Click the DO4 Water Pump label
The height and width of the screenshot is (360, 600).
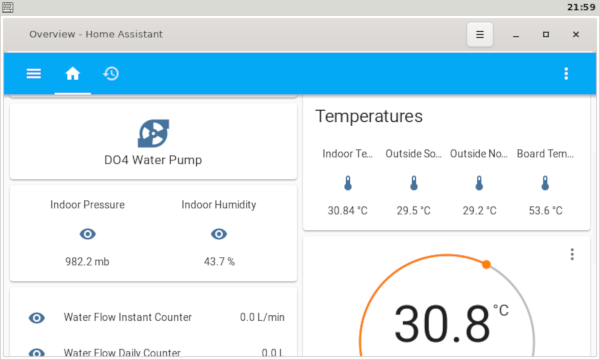(x=153, y=160)
